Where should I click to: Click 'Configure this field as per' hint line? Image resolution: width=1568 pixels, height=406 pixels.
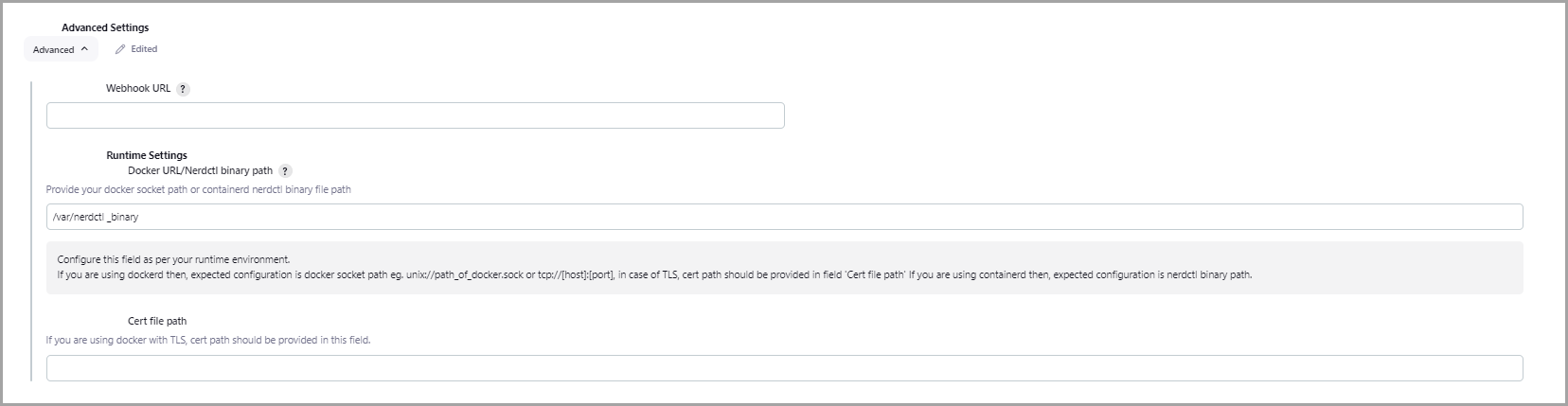[x=173, y=259]
